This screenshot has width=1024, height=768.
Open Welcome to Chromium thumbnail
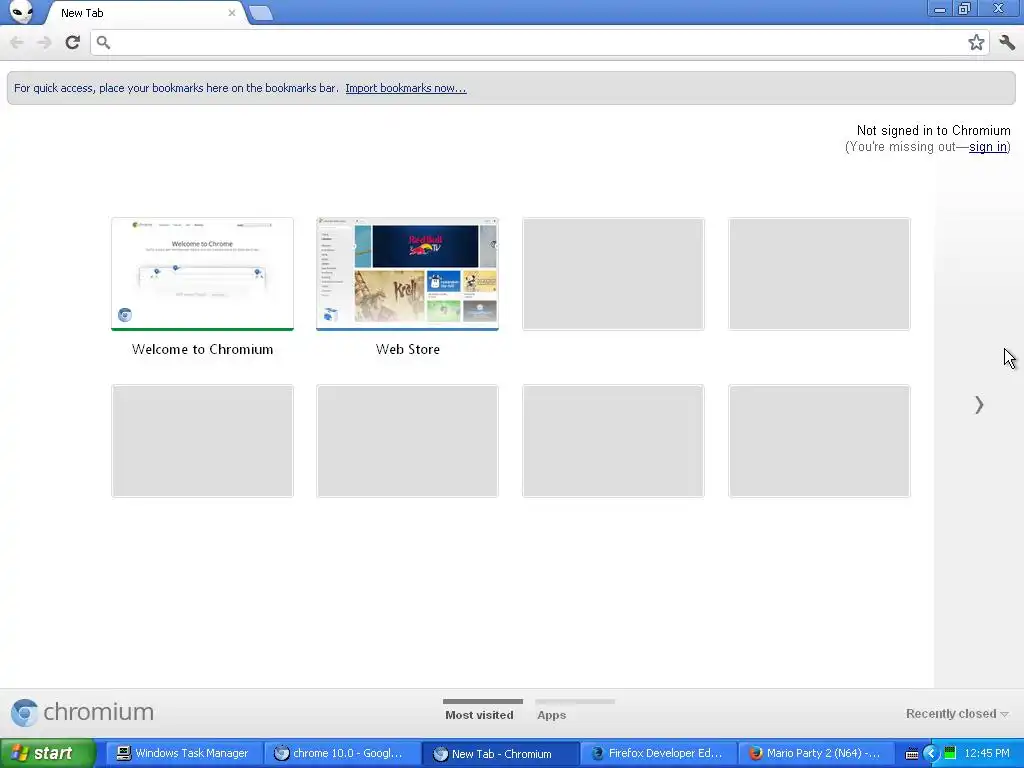202,274
